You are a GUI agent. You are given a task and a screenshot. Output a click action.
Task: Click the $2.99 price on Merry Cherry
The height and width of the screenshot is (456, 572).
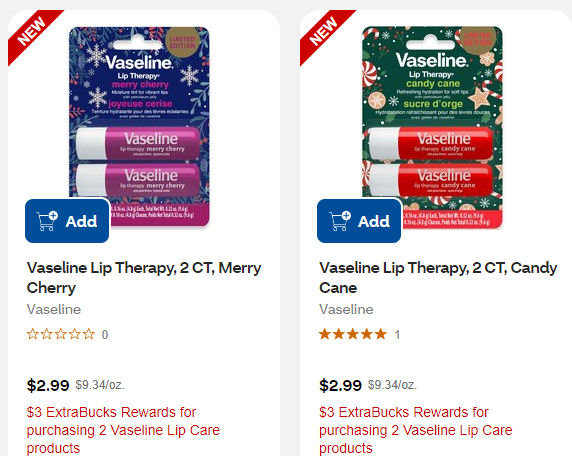click(x=48, y=385)
